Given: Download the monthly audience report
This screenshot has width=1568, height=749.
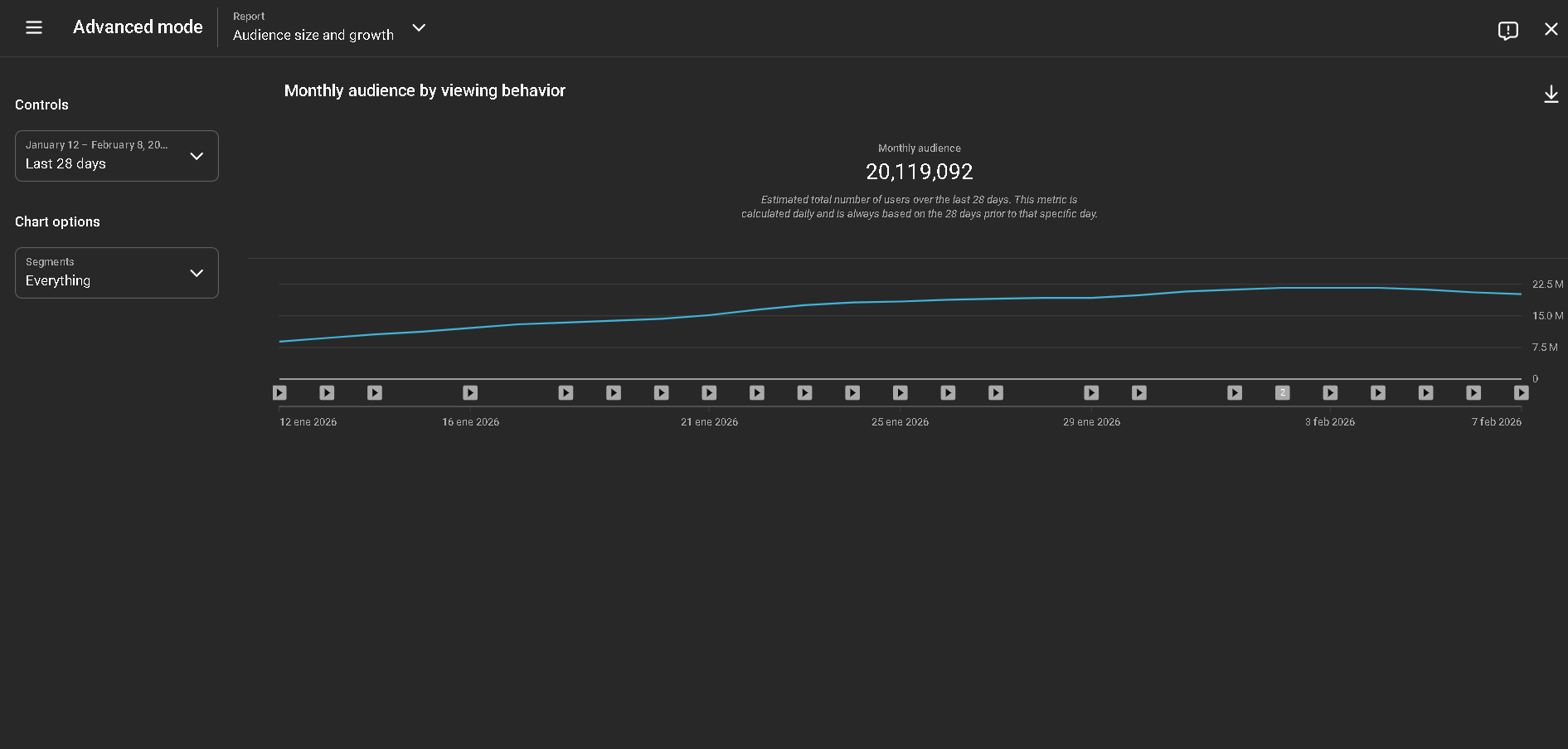Looking at the screenshot, I should tap(1551, 95).
